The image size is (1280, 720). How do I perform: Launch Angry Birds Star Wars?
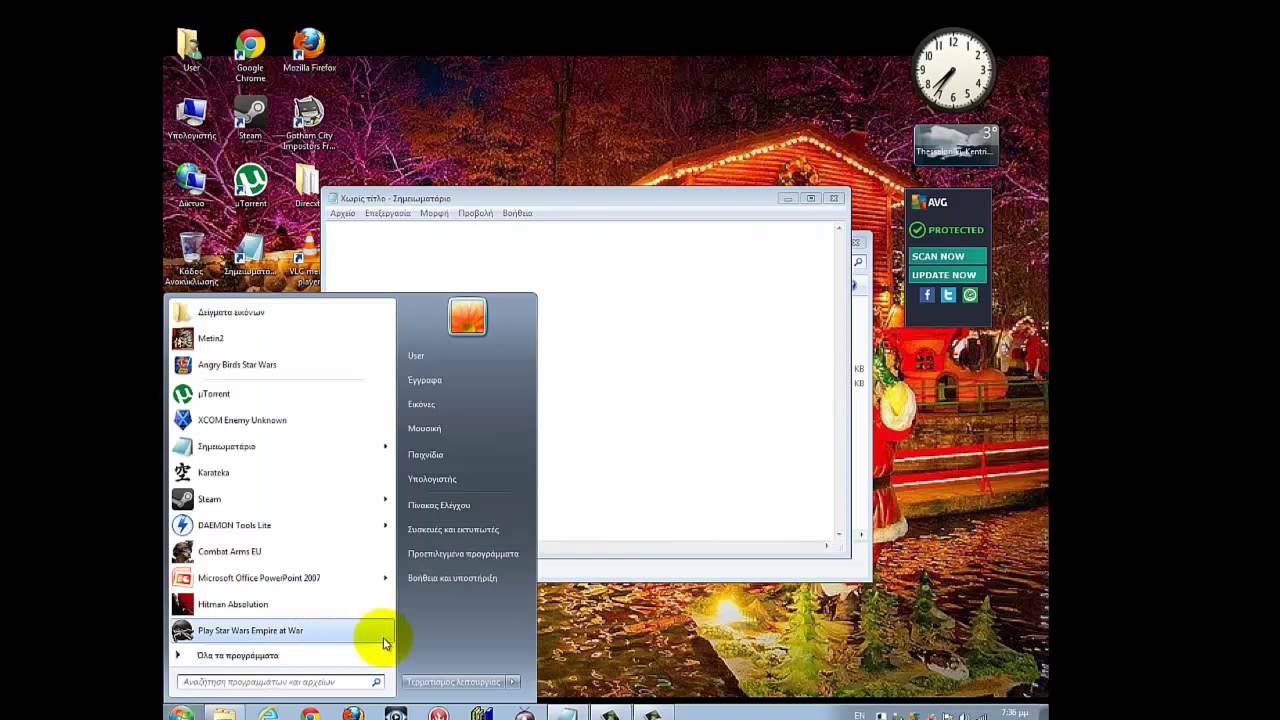click(237, 365)
